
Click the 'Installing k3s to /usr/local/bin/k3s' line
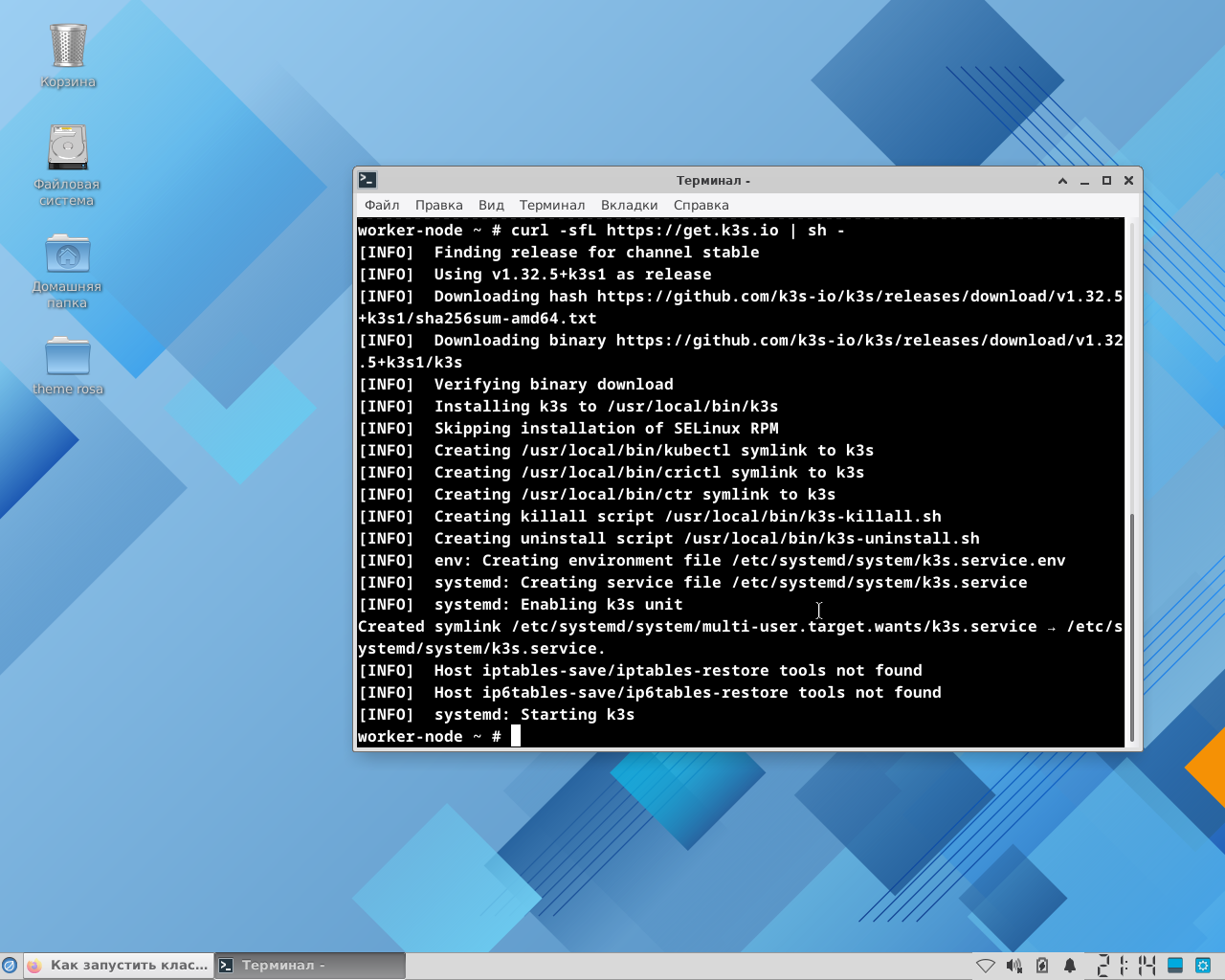[x=606, y=406]
